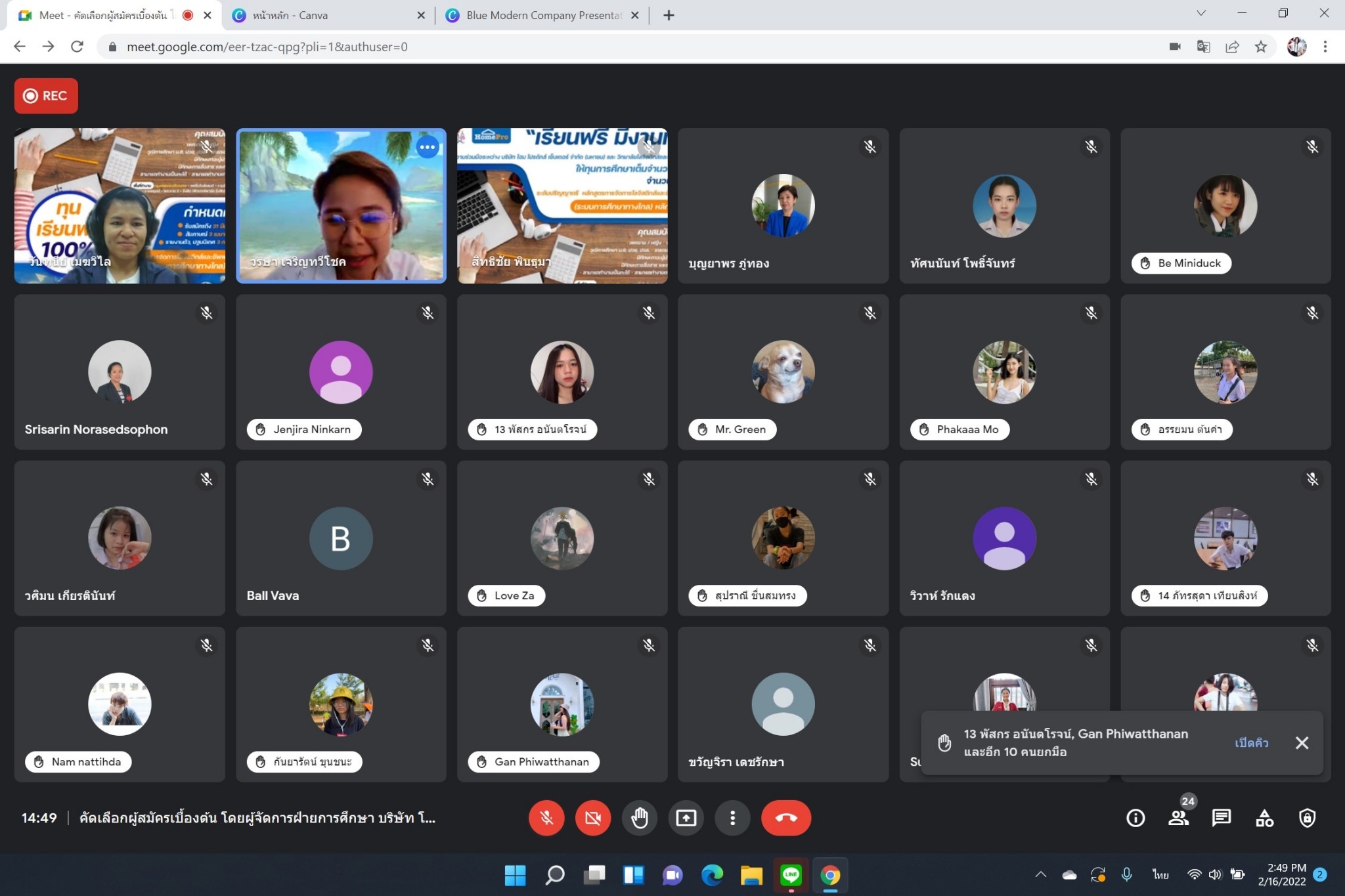The image size is (1345, 896).
Task: Show the participants list panel
Action: point(1178,818)
